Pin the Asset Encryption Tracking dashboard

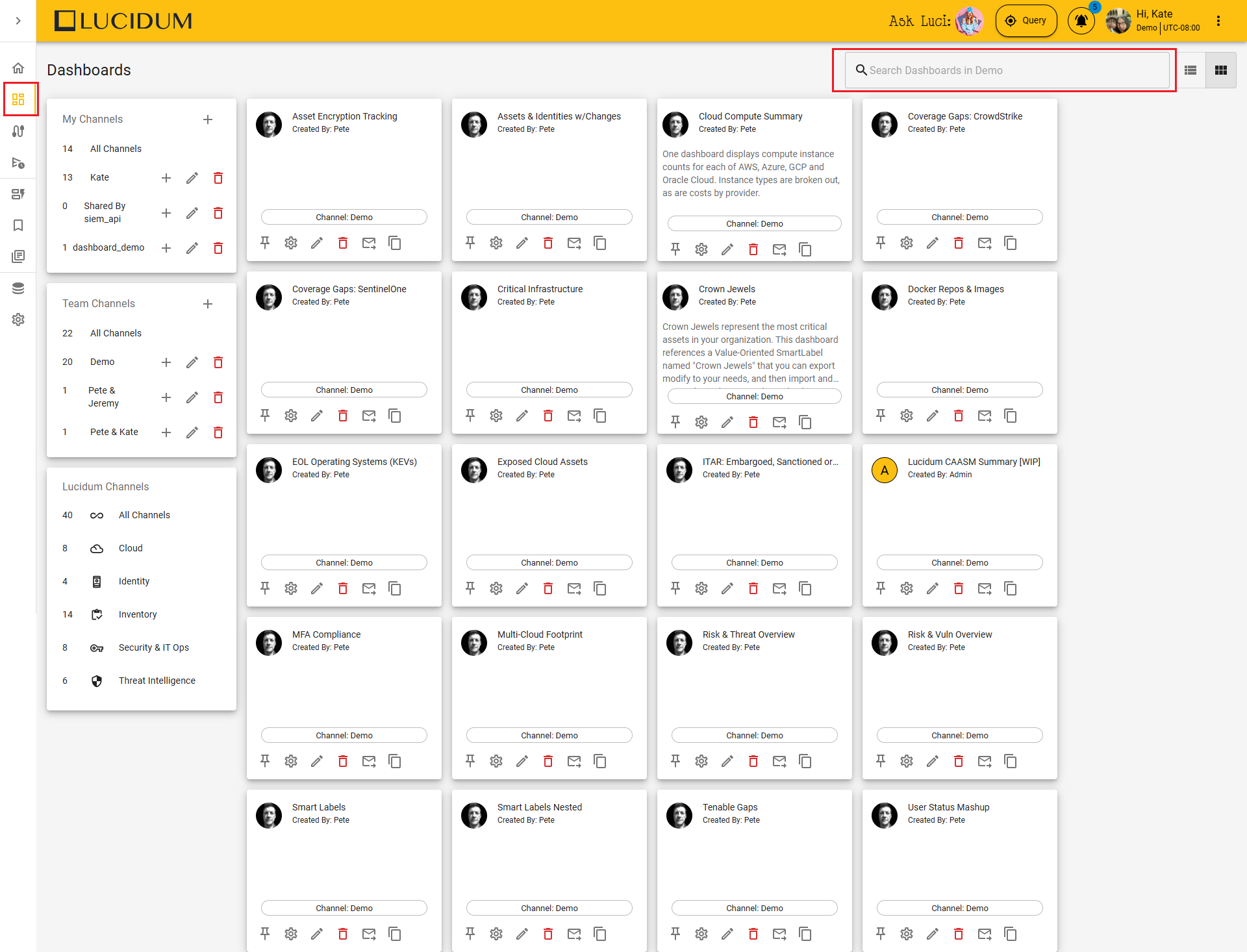(265, 243)
